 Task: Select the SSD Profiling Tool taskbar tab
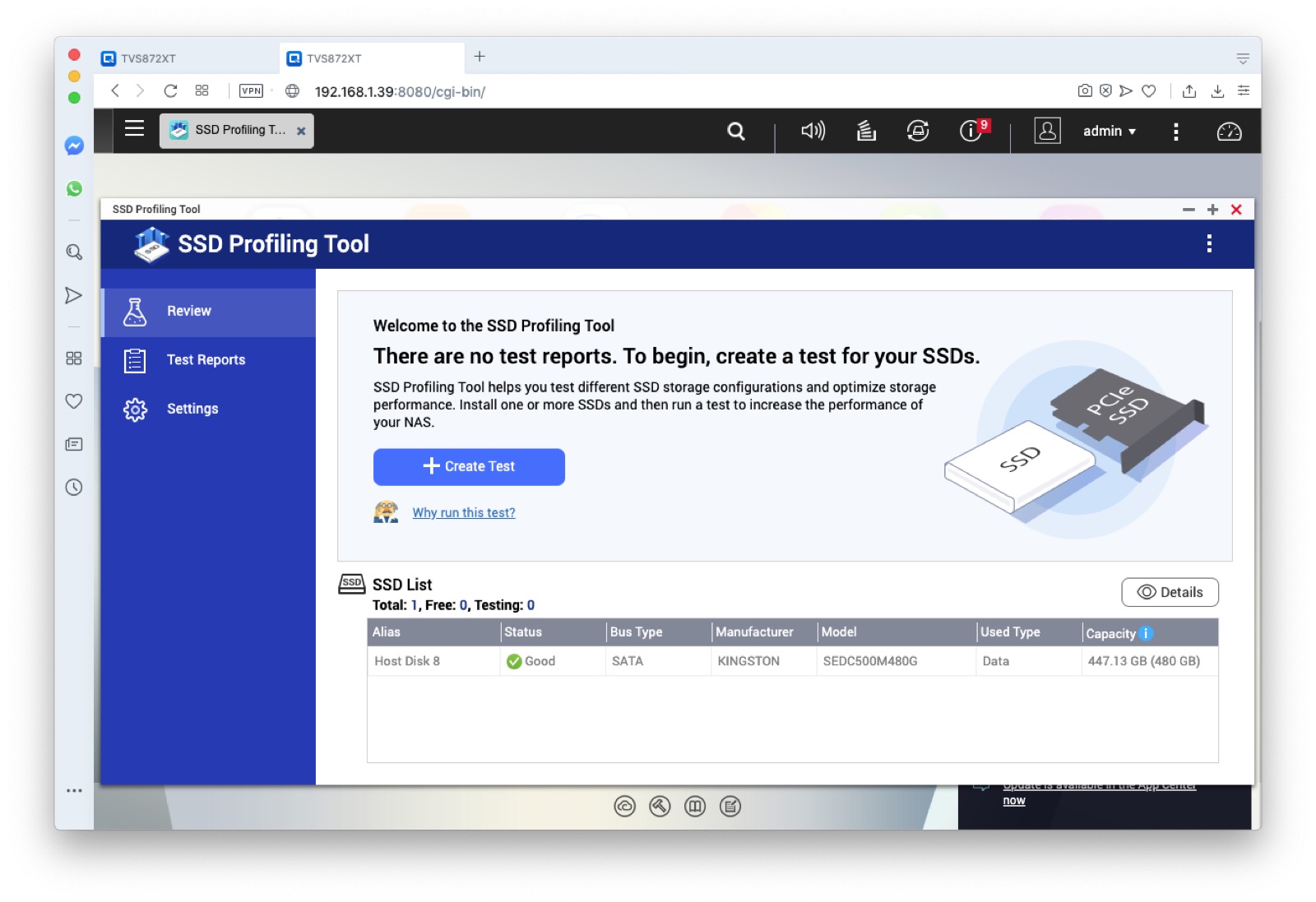point(236,130)
